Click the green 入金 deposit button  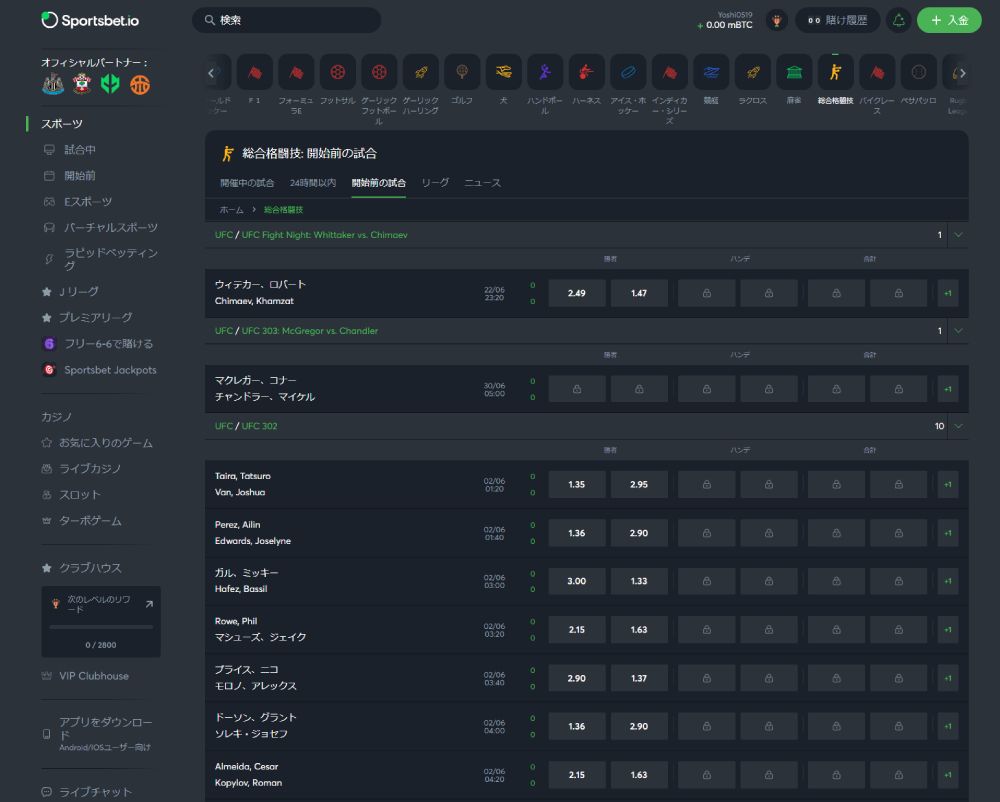[x=949, y=20]
